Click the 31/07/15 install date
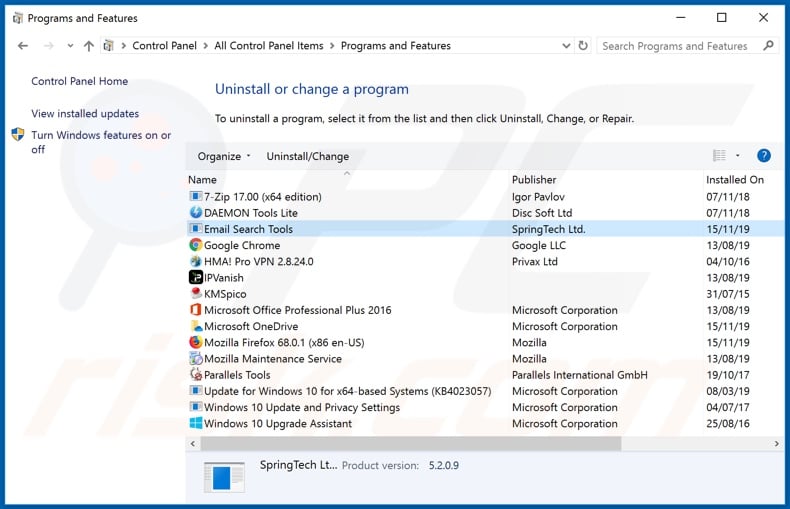Viewport: 790px width, 509px height. 728,294
